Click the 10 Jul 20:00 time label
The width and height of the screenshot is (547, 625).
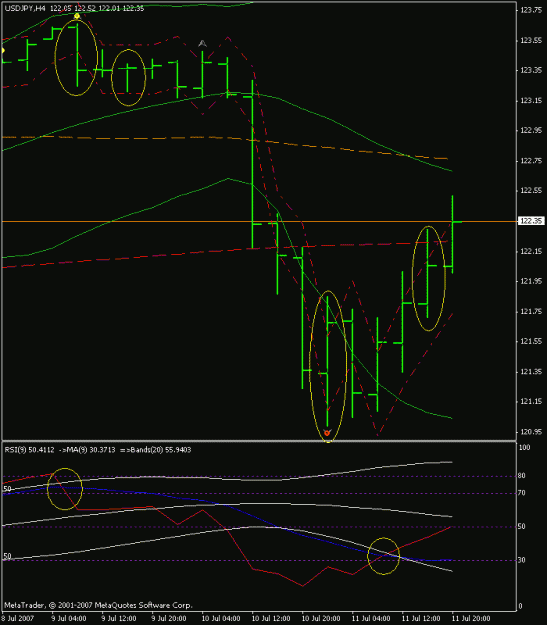coord(321,618)
